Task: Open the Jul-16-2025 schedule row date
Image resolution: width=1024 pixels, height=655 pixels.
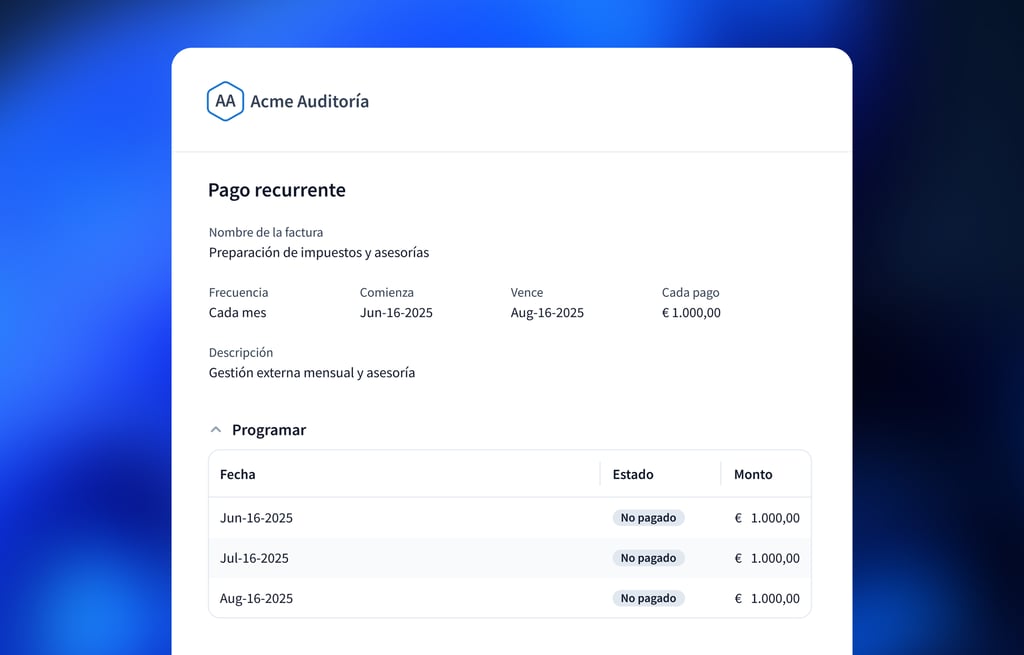Action: pos(255,558)
